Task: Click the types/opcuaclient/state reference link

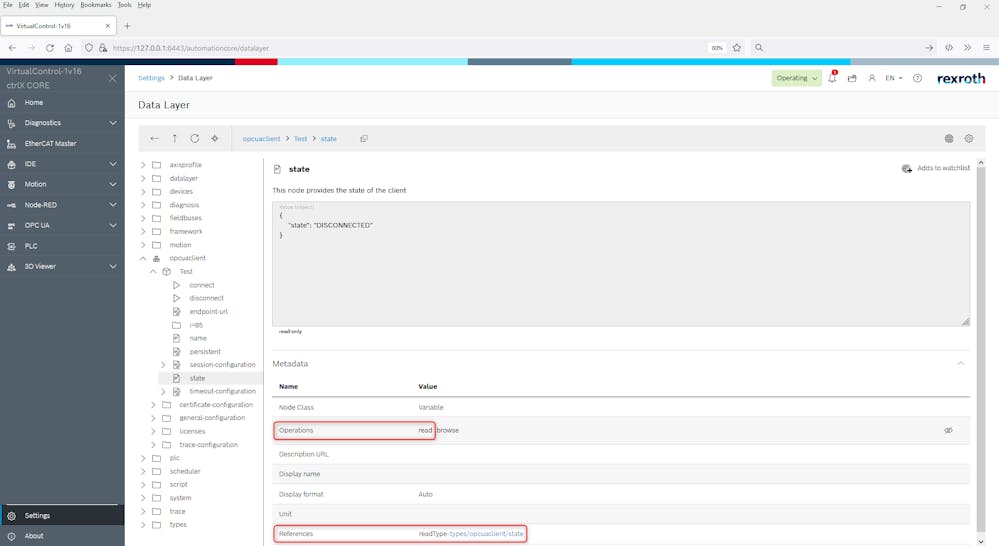Action: (486, 534)
